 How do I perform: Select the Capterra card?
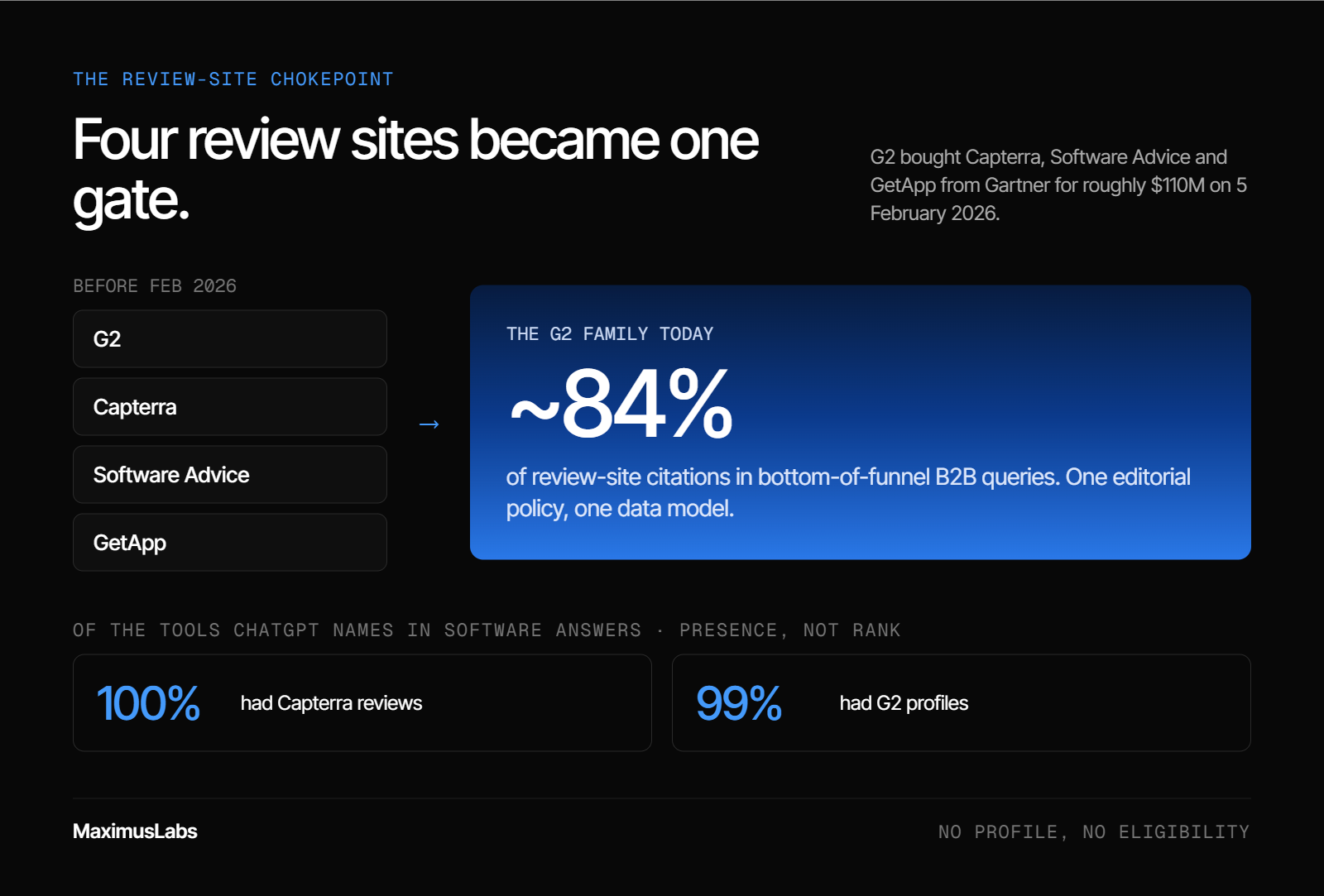tap(230, 407)
